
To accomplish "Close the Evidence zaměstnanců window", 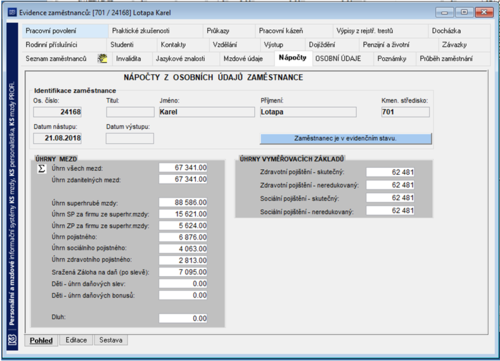I will (x=484, y=13).
